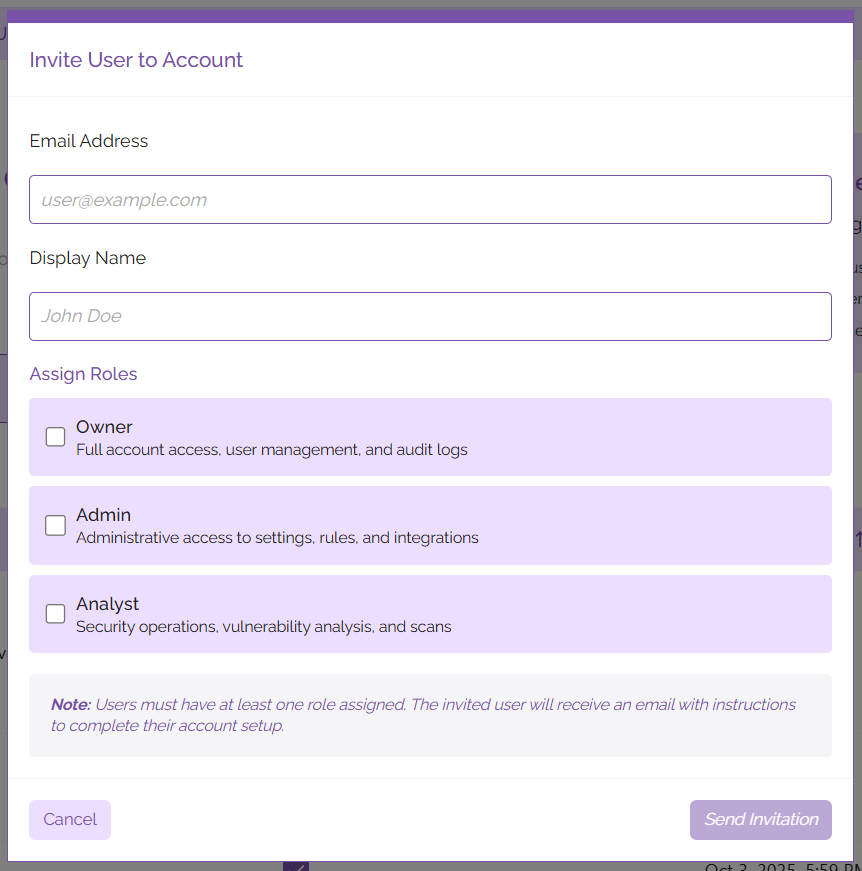
Task: Click the Display Name field label
Action: (x=87, y=258)
